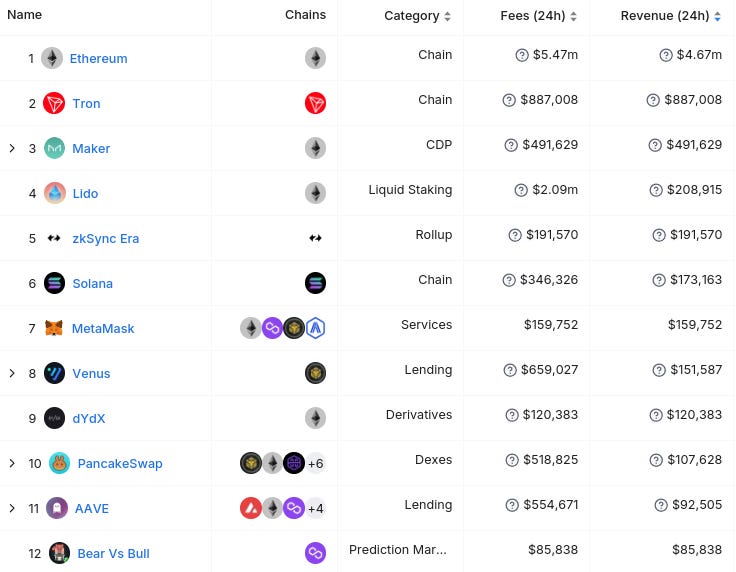Screen dimensions: 736x572
Task: Click the Derivatives category for dYdX
Action: point(419,415)
